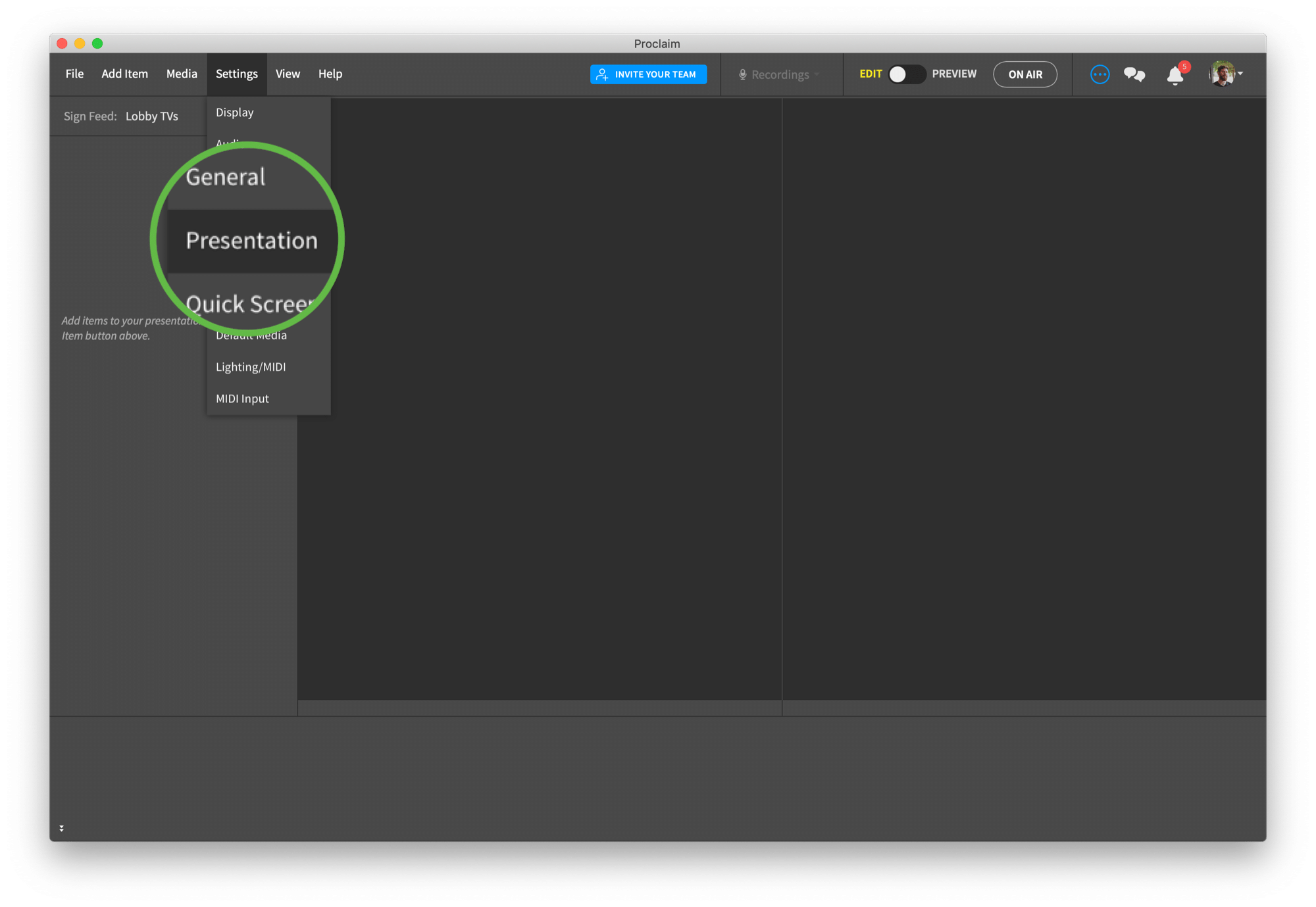Click the Invite Your Team button

pos(648,74)
